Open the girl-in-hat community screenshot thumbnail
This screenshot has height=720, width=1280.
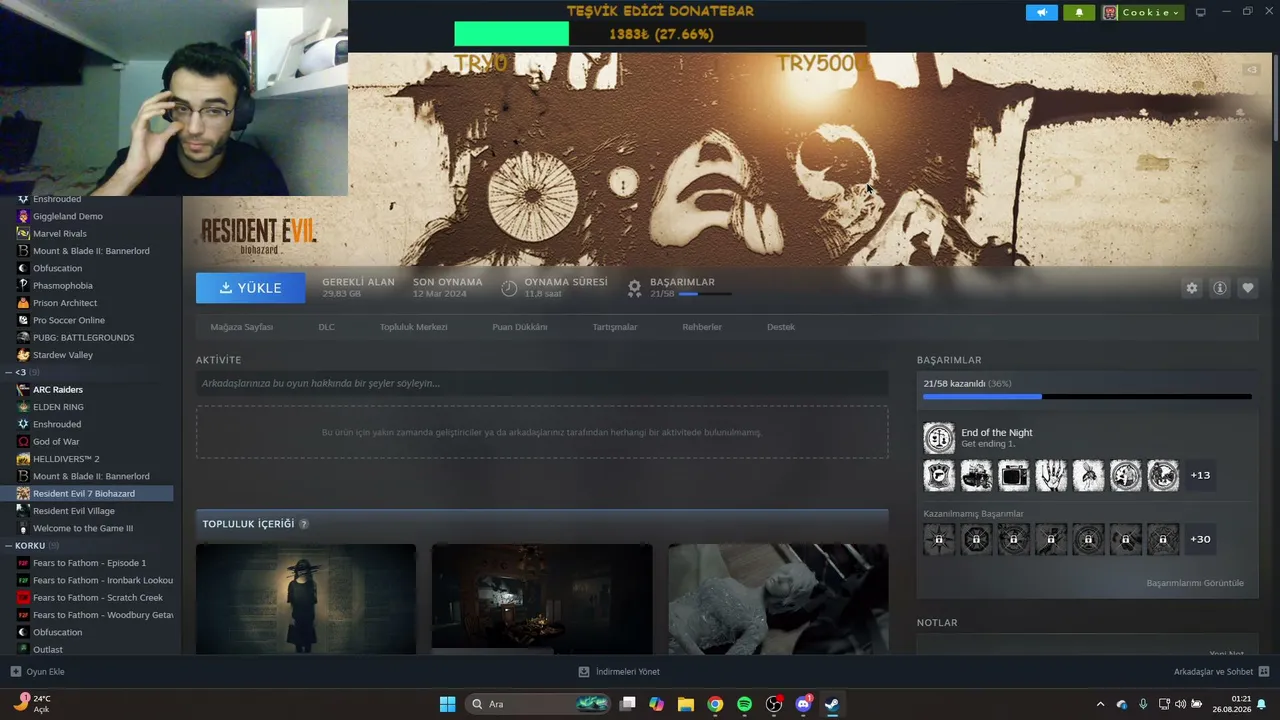pyautogui.click(x=306, y=599)
